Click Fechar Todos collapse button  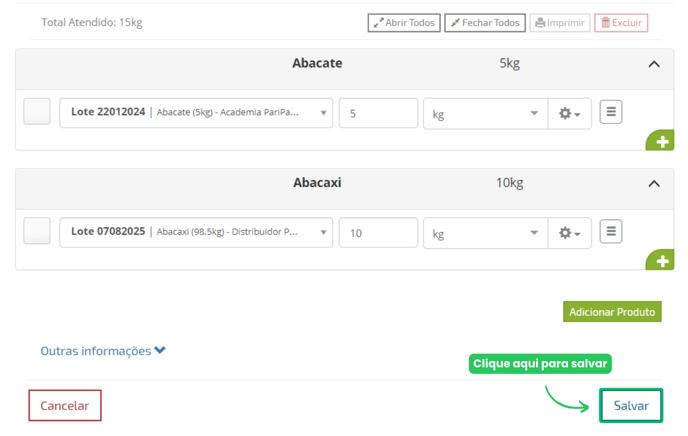(x=485, y=23)
